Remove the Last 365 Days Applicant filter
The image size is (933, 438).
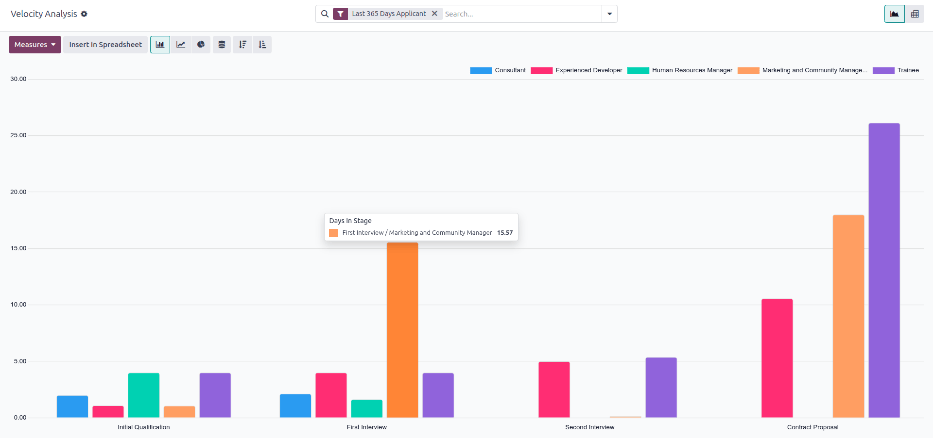435,14
